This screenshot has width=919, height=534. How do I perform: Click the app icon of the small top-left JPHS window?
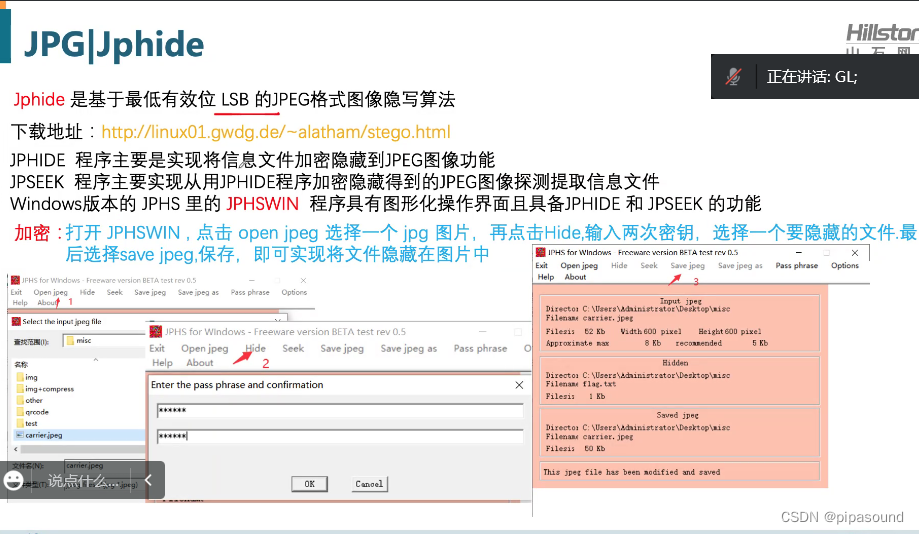pos(16,280)
